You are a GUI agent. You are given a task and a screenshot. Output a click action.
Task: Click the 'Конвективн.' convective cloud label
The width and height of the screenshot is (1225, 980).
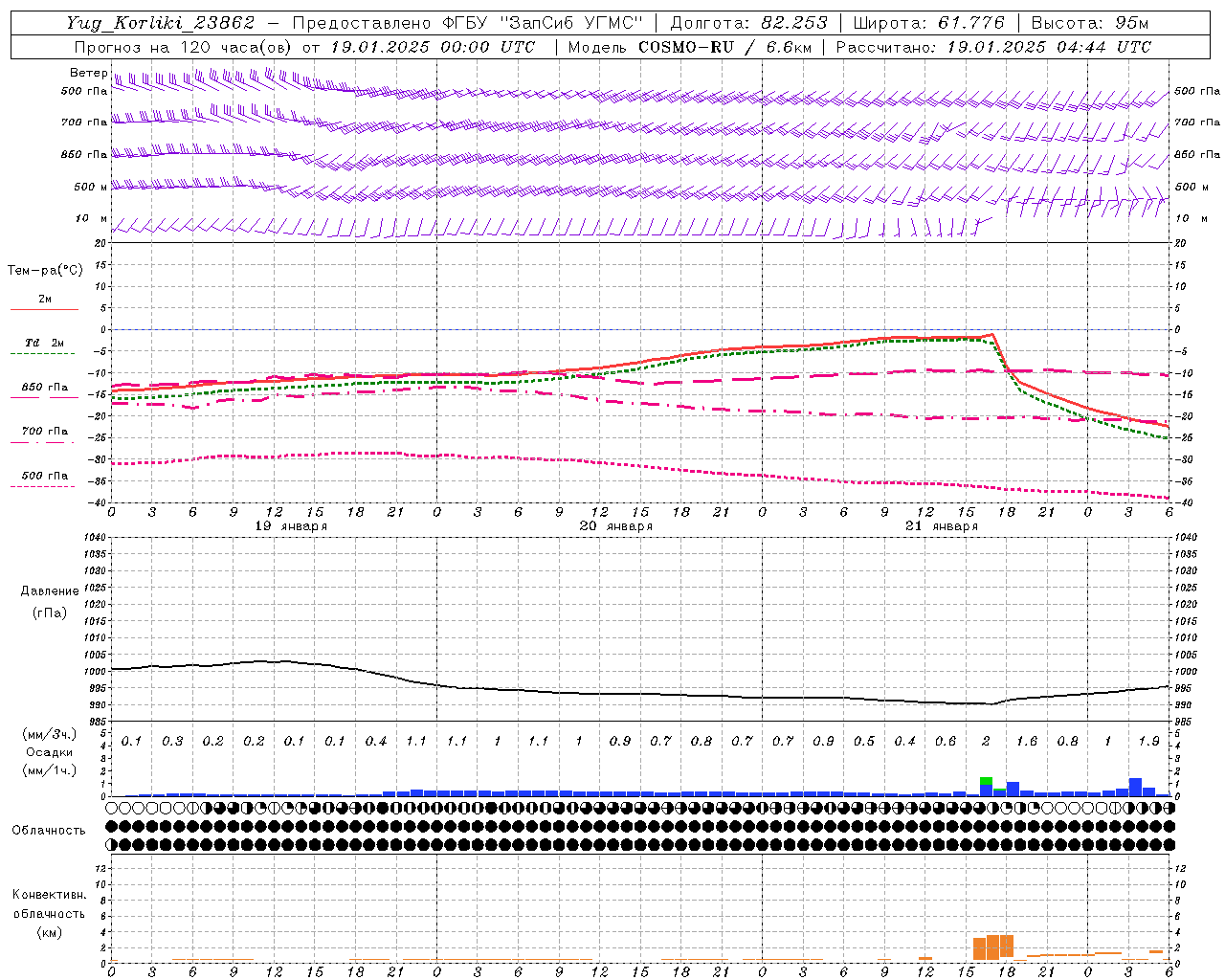click(x=50, y=895)
